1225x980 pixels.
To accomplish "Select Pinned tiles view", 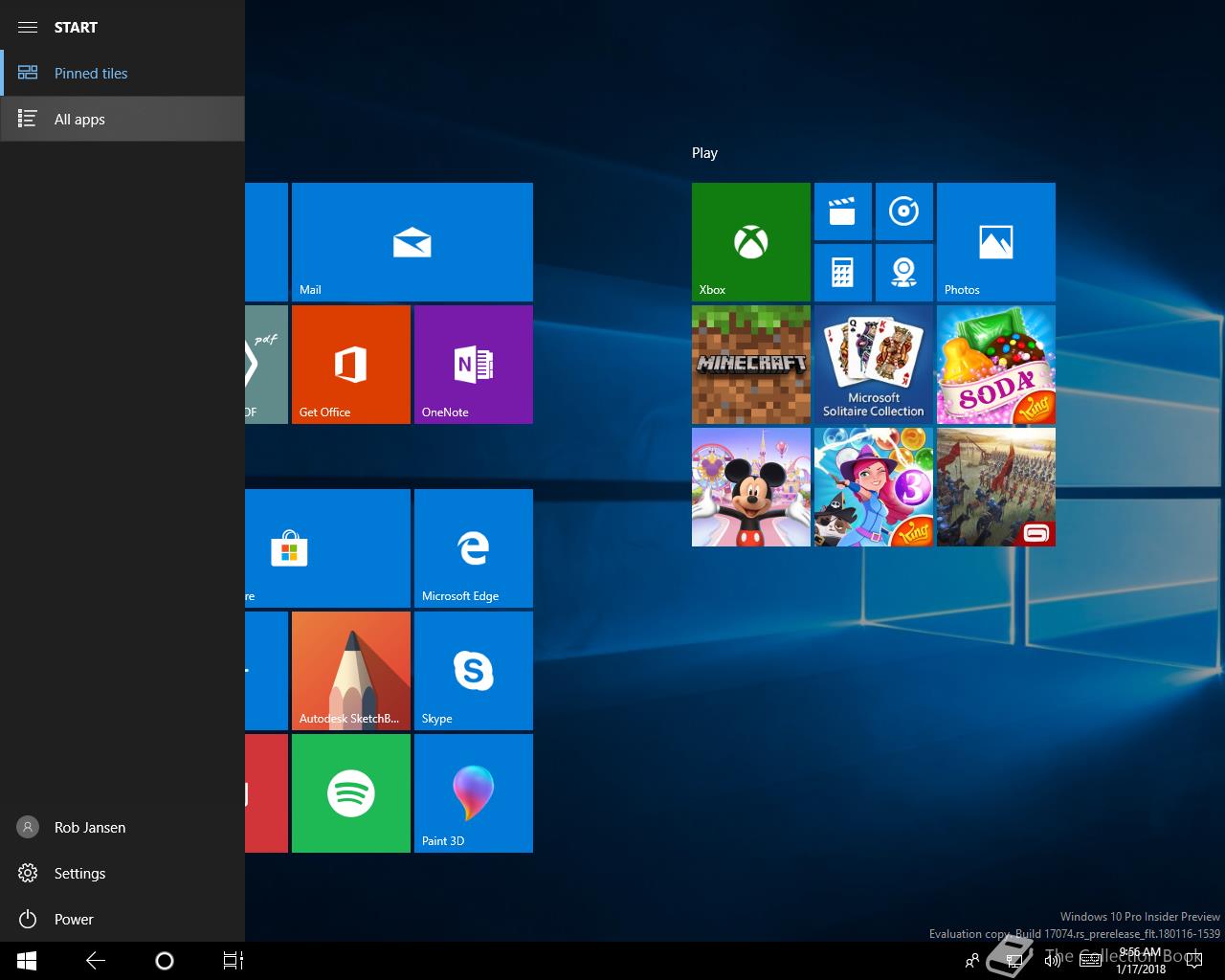I will coord(122,73).
